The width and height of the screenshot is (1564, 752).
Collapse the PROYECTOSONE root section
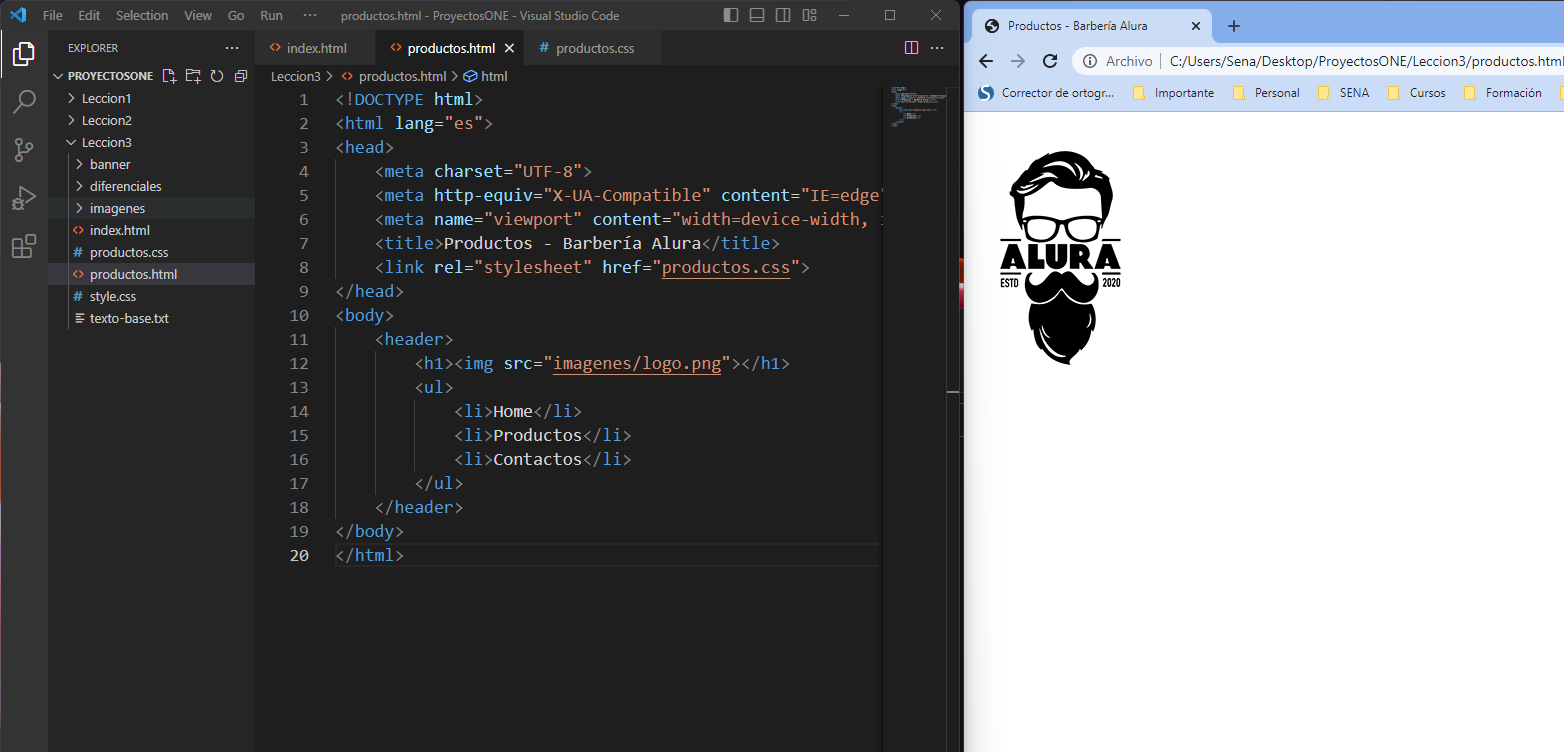pyautogui.click(x=110, y=76)
